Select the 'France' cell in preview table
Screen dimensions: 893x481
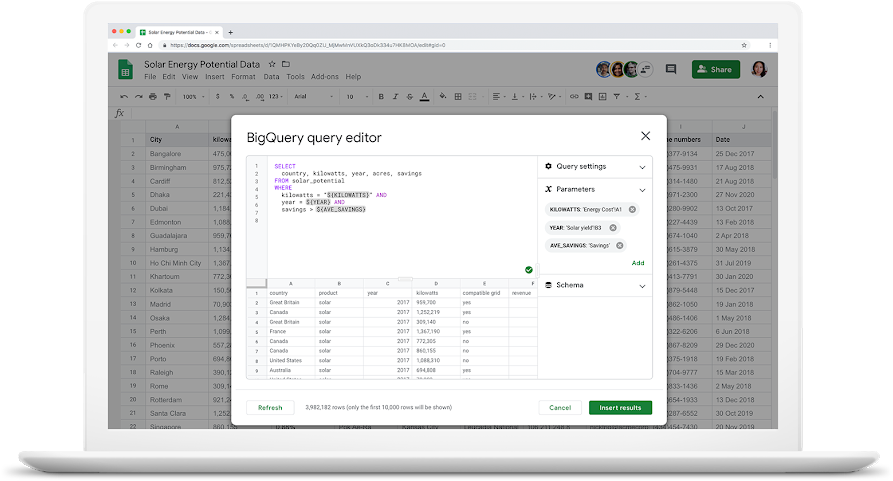point(291,331)
